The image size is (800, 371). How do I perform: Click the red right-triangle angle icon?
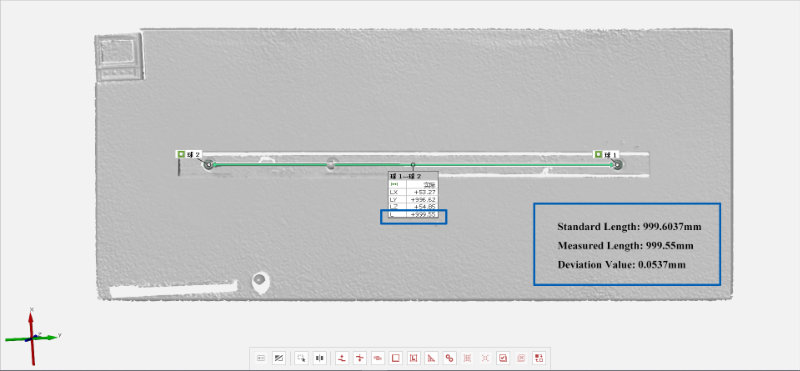(x=432, y=358)
